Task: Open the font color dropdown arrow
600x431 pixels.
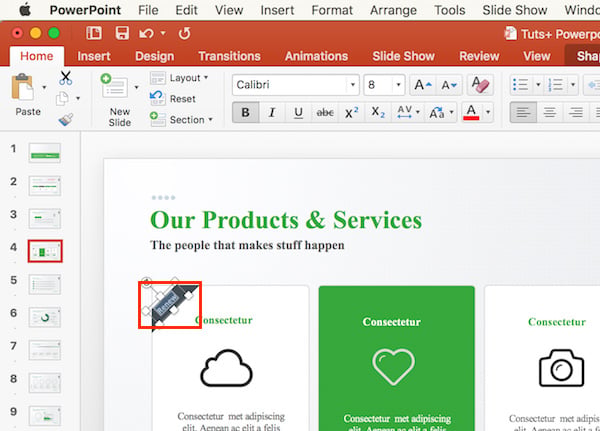Action: pyautogui.click(x=488, y=113)
